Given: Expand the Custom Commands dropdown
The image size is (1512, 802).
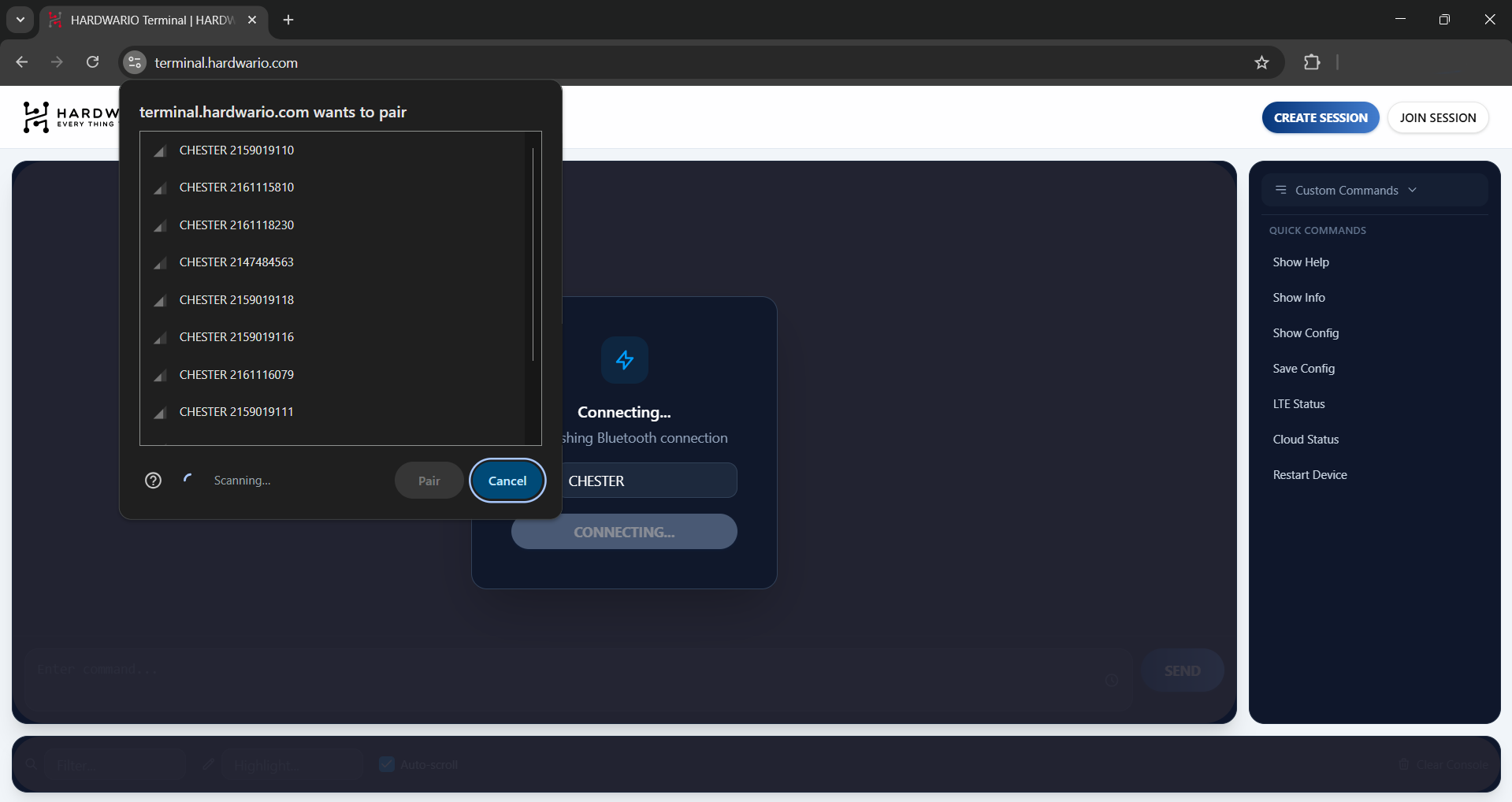Looking at the screenshot, I should 1355,191.
